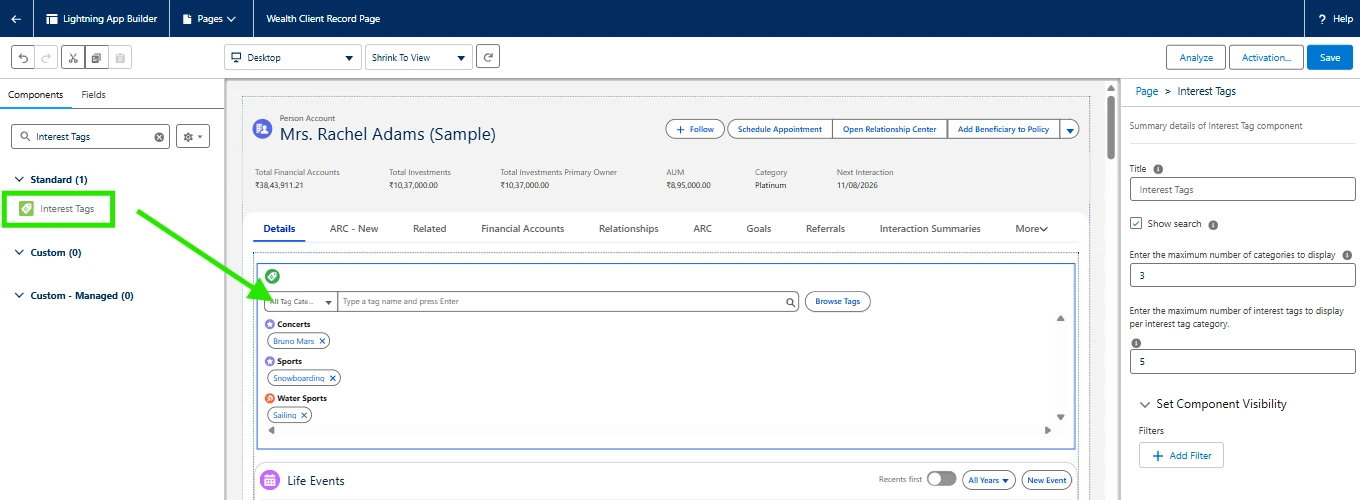Click the back arrow icon

(x=16, y=18)
